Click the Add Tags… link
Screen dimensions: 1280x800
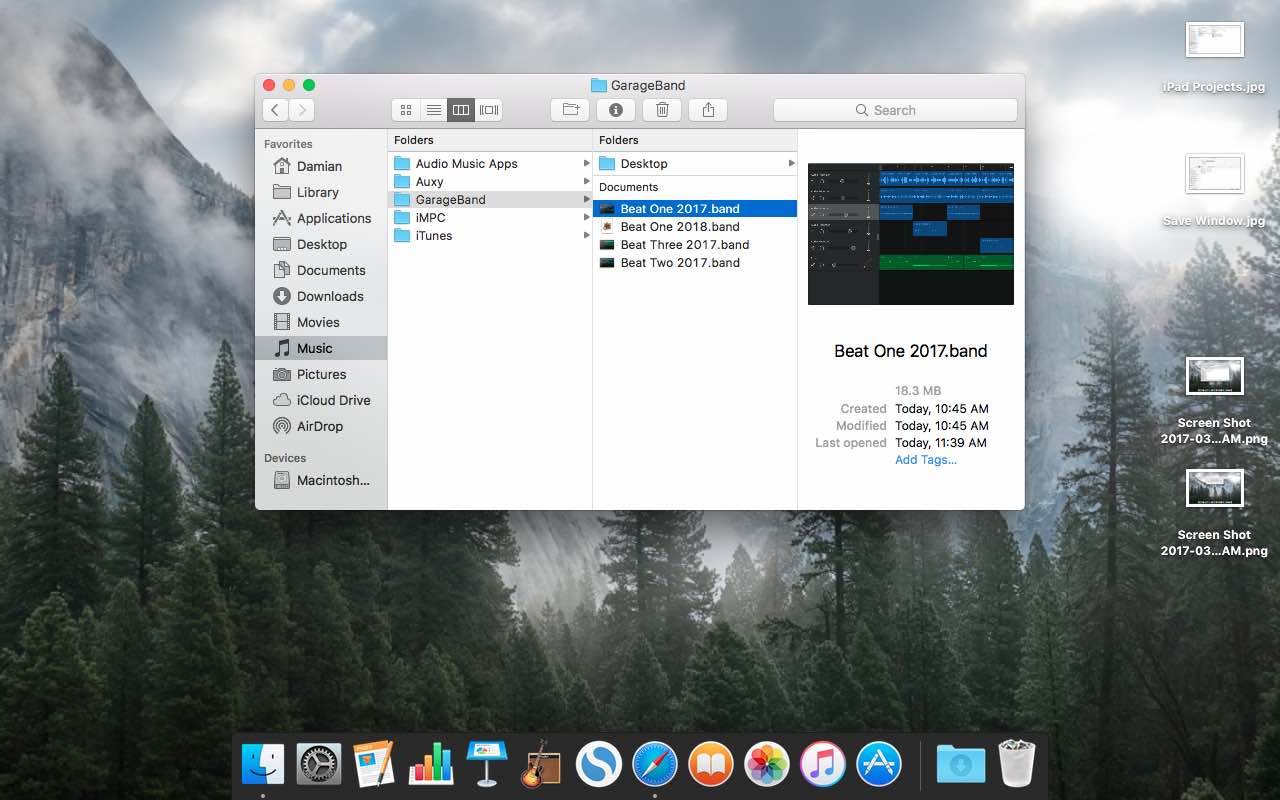(925, 460)
